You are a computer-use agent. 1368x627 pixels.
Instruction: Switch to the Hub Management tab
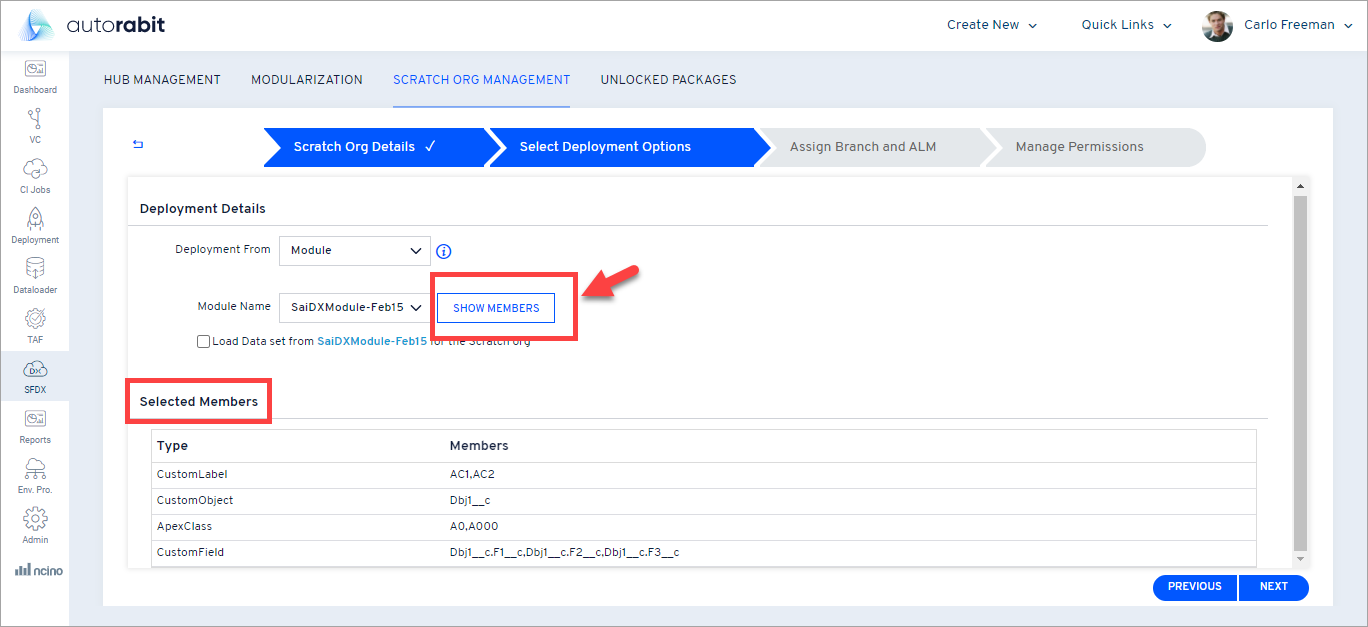tap(162, 80)
